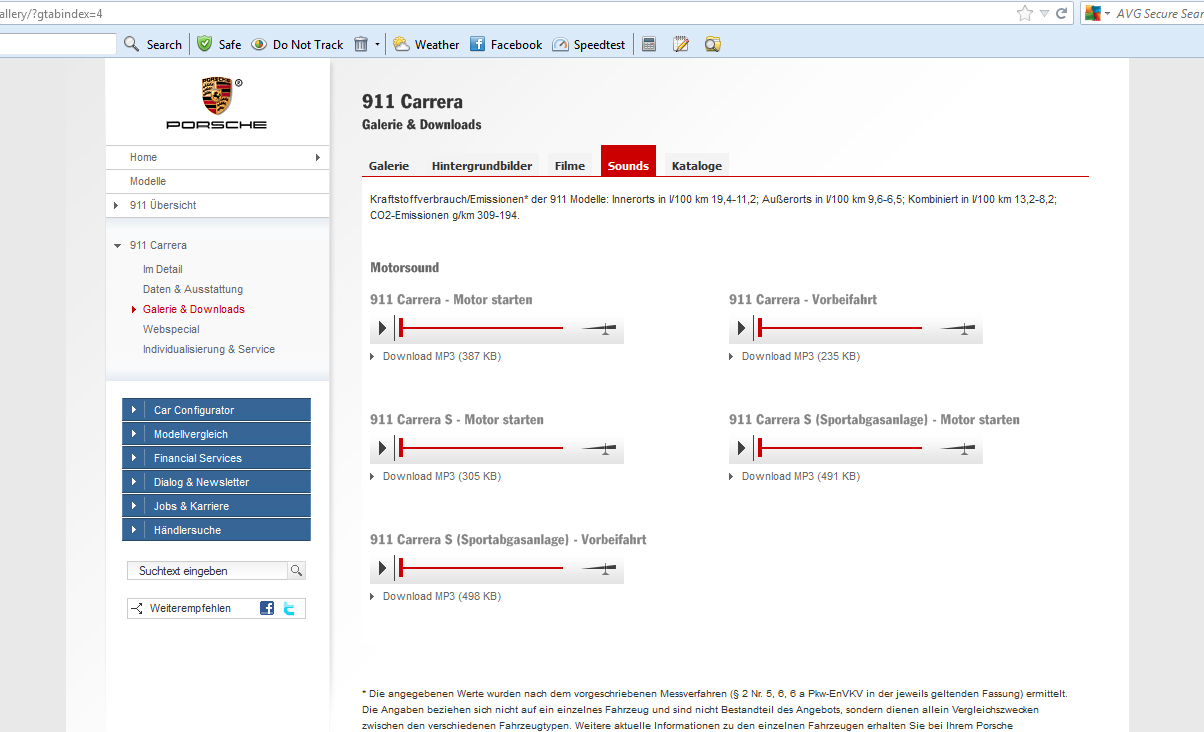Click the Weiterempfehlen share link

tap(190, 608)
